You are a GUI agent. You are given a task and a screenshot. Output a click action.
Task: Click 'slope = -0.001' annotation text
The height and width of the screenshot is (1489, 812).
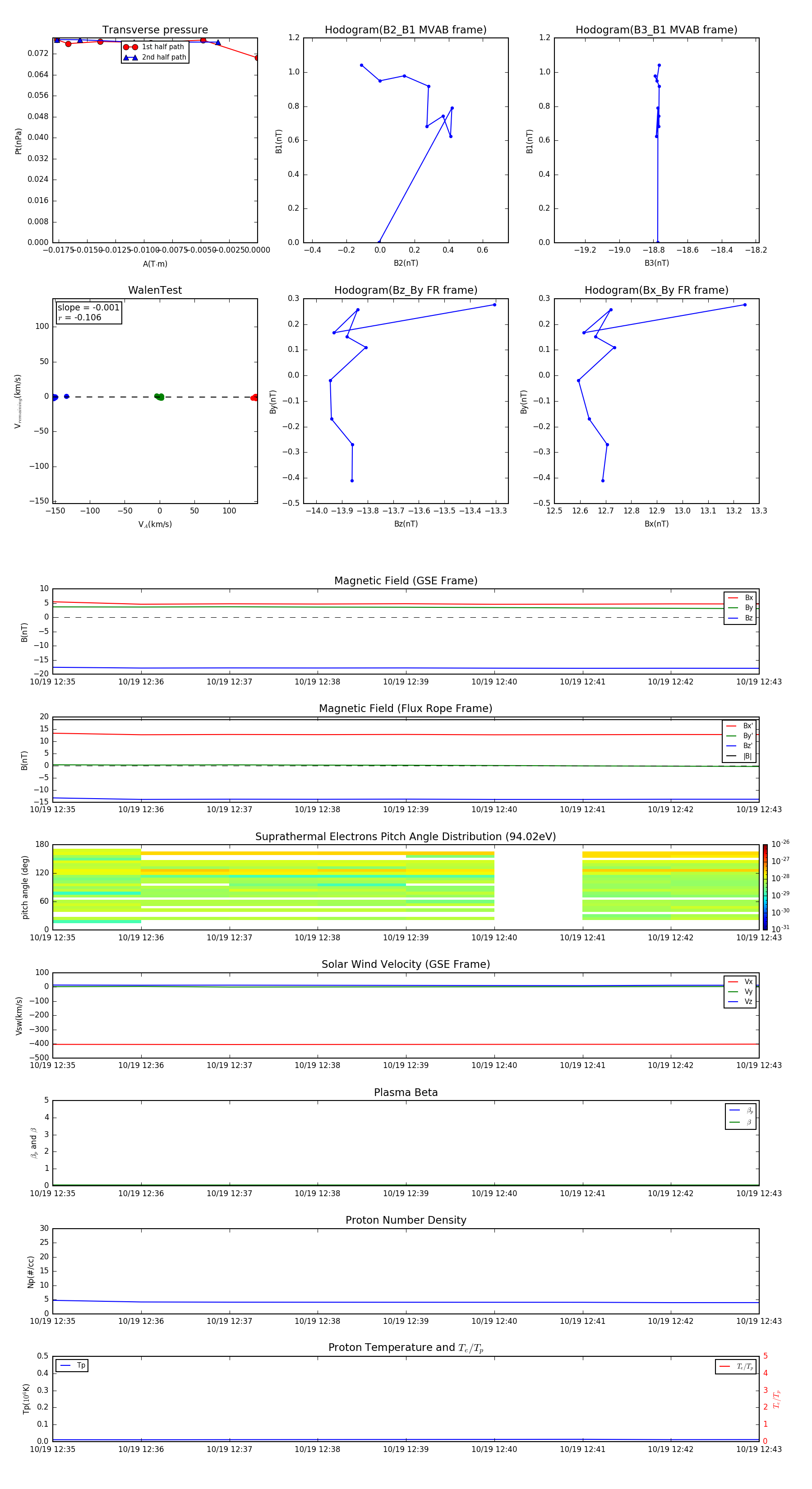(x=88, y=308)
